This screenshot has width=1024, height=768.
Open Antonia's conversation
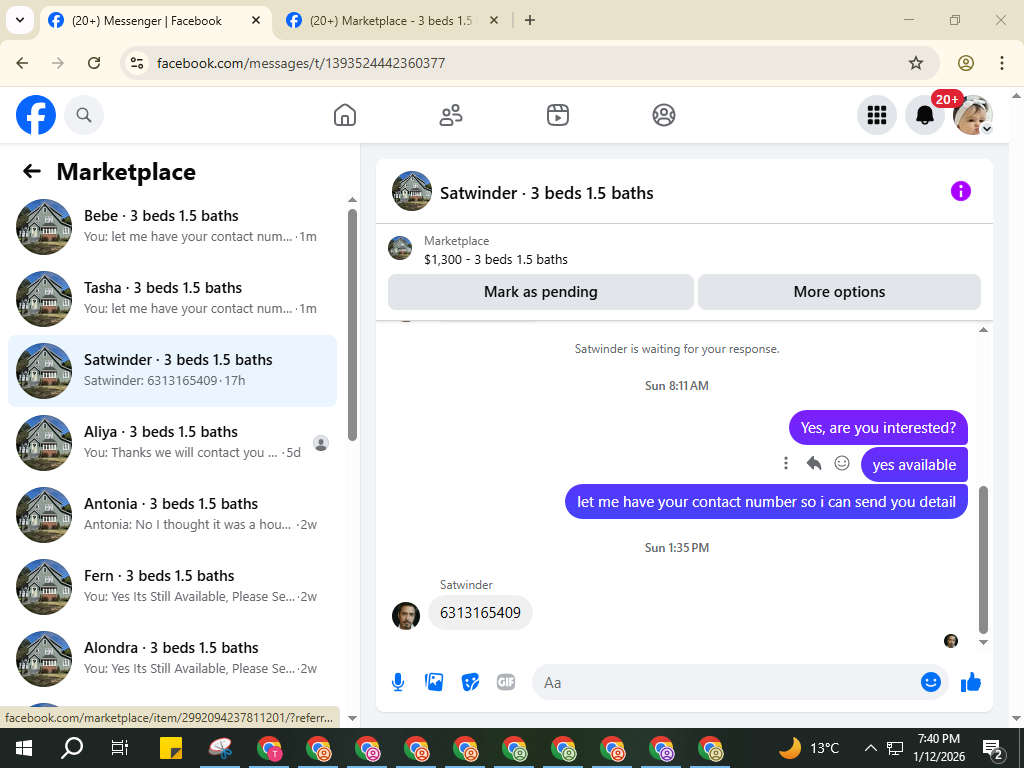[172, 514]
